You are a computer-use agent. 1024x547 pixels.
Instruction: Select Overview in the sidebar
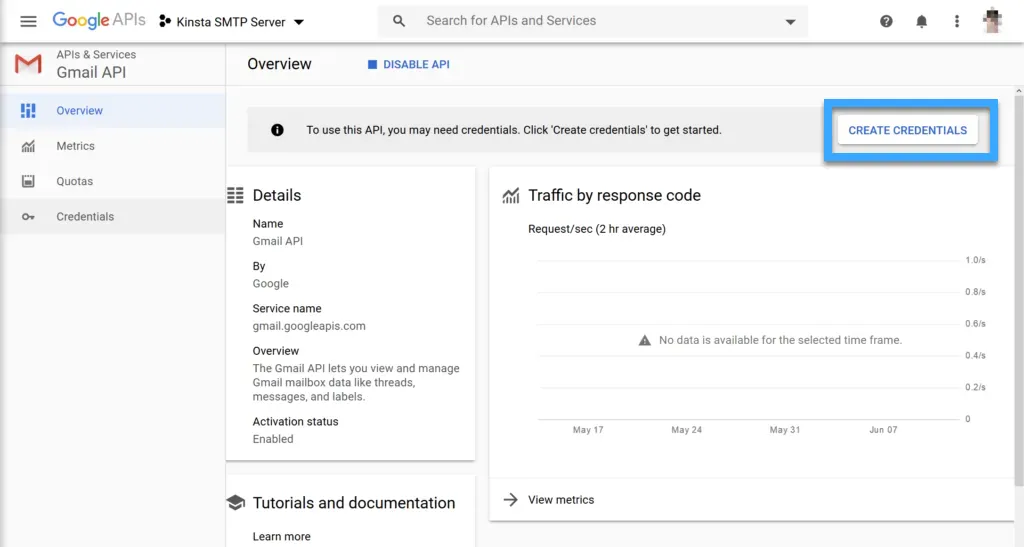[113, 110]
